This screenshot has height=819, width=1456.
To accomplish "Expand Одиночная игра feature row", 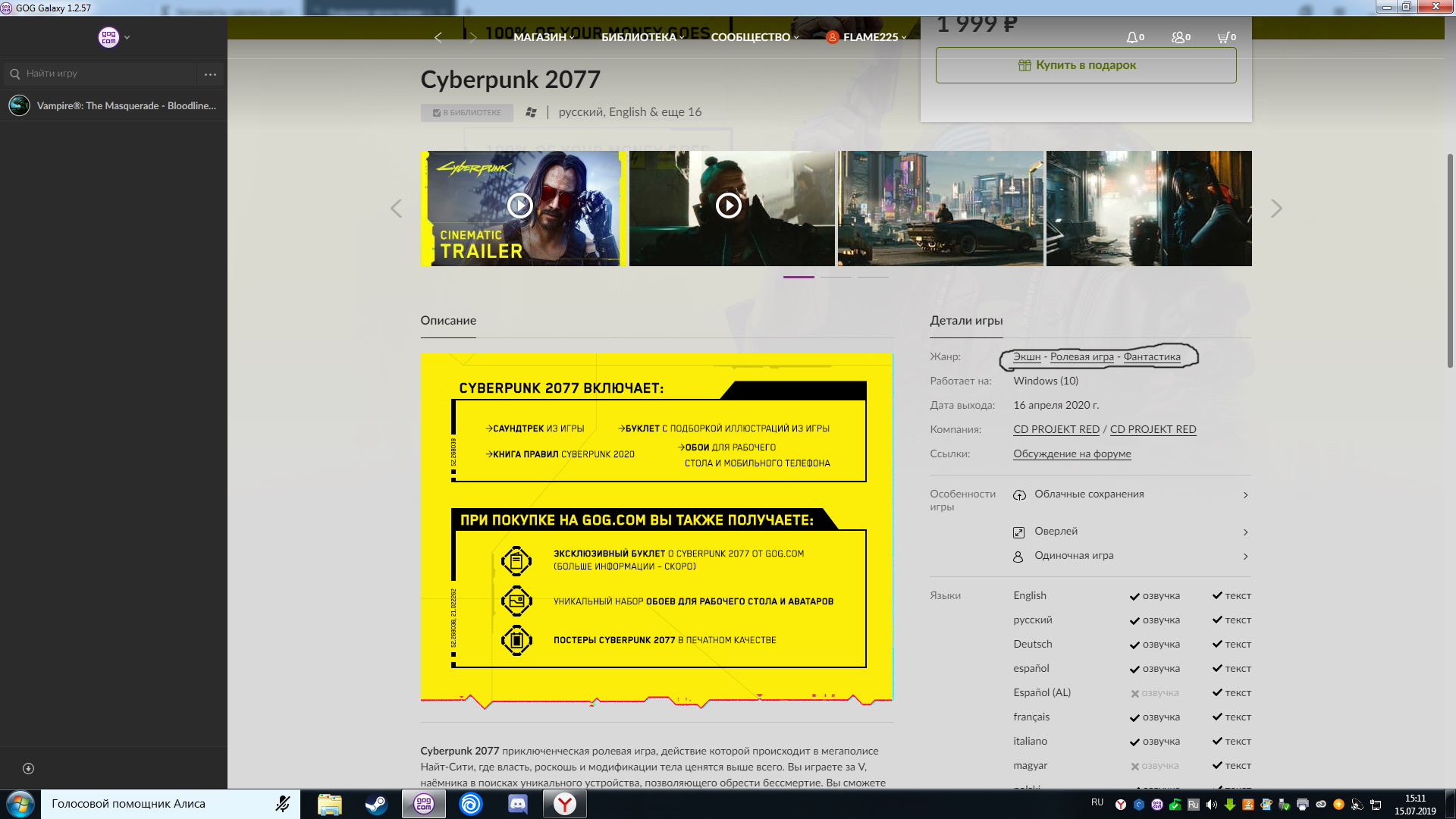I will pos(1131,556).
